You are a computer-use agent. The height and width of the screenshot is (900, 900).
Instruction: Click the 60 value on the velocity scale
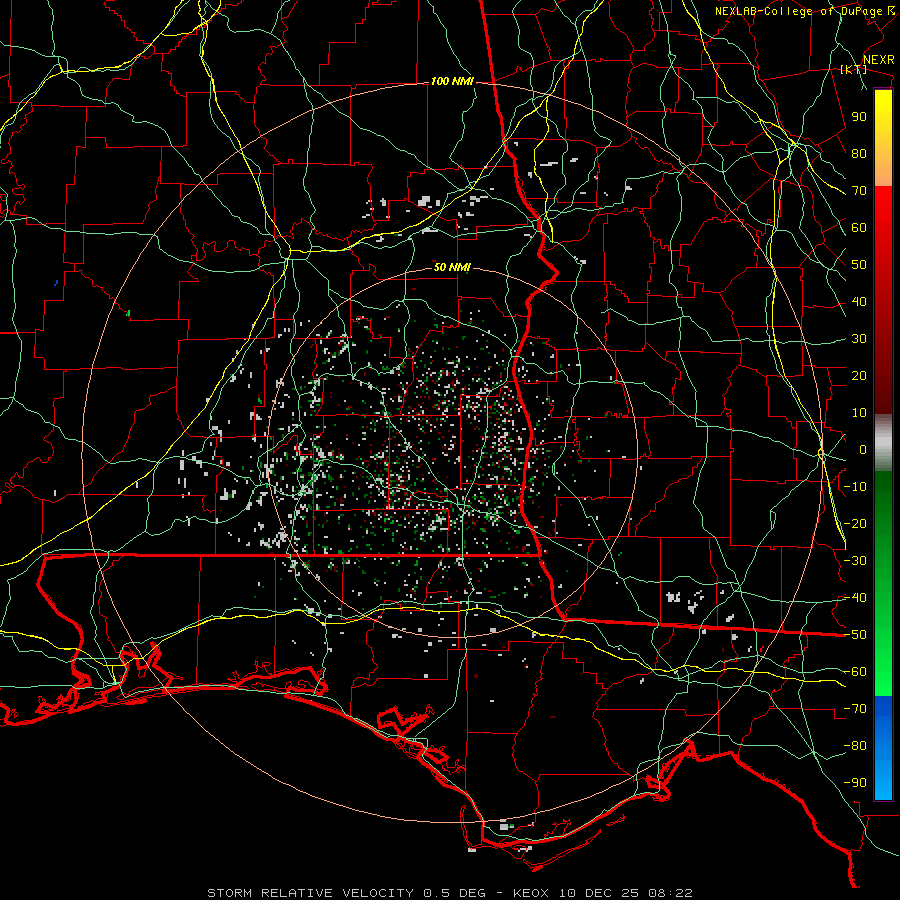tap(859, 227)
